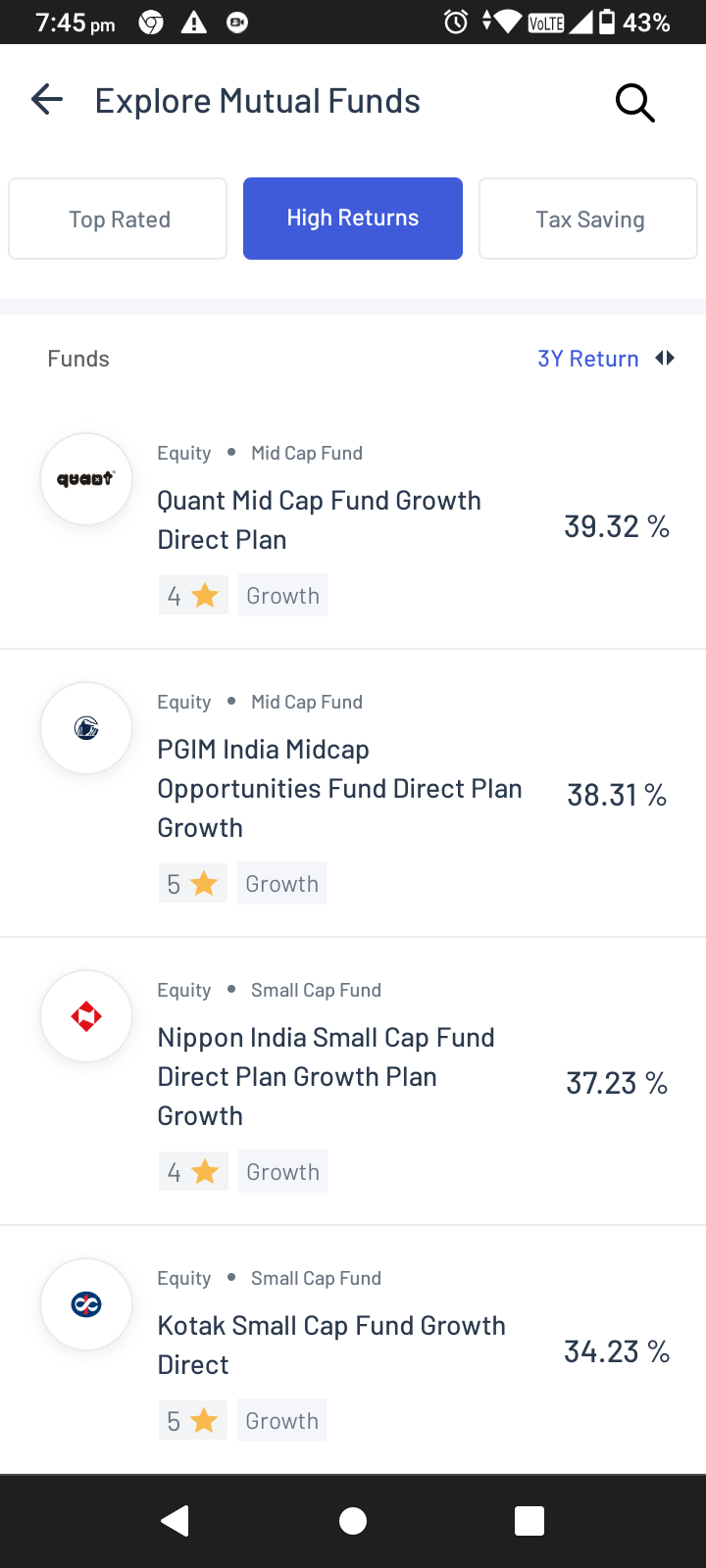Tap the Kotak fund logo
This screenshot has width=706, height=1568.
86,1304
